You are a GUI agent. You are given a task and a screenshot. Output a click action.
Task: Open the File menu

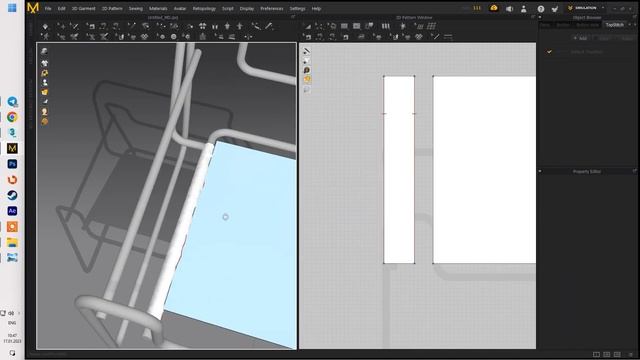(x=48, y=9)
